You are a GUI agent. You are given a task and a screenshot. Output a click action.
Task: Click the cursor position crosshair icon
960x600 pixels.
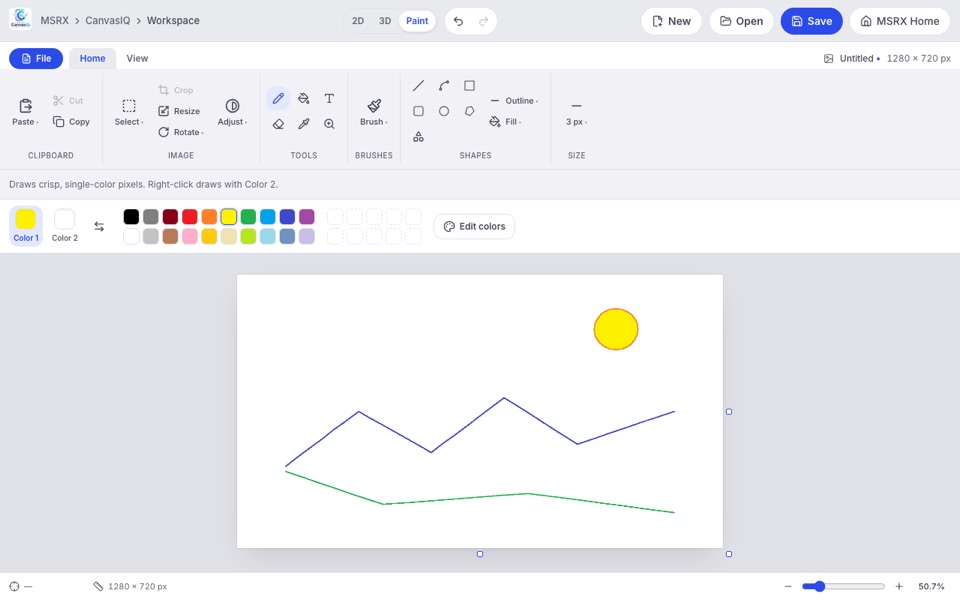click(x=14, y=587)
